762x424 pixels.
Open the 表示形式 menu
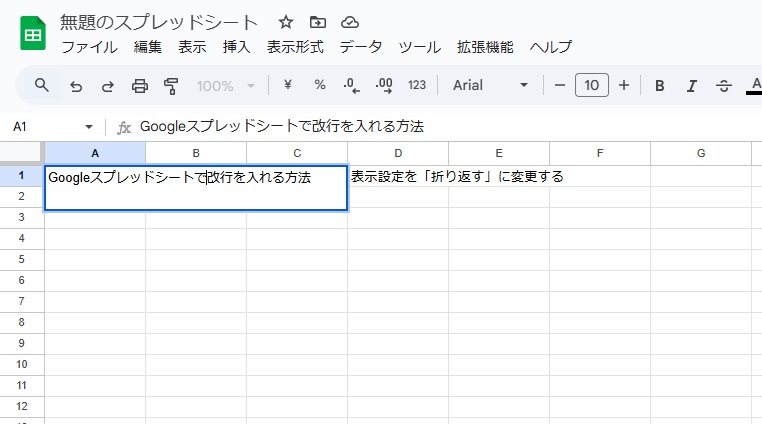295,47
